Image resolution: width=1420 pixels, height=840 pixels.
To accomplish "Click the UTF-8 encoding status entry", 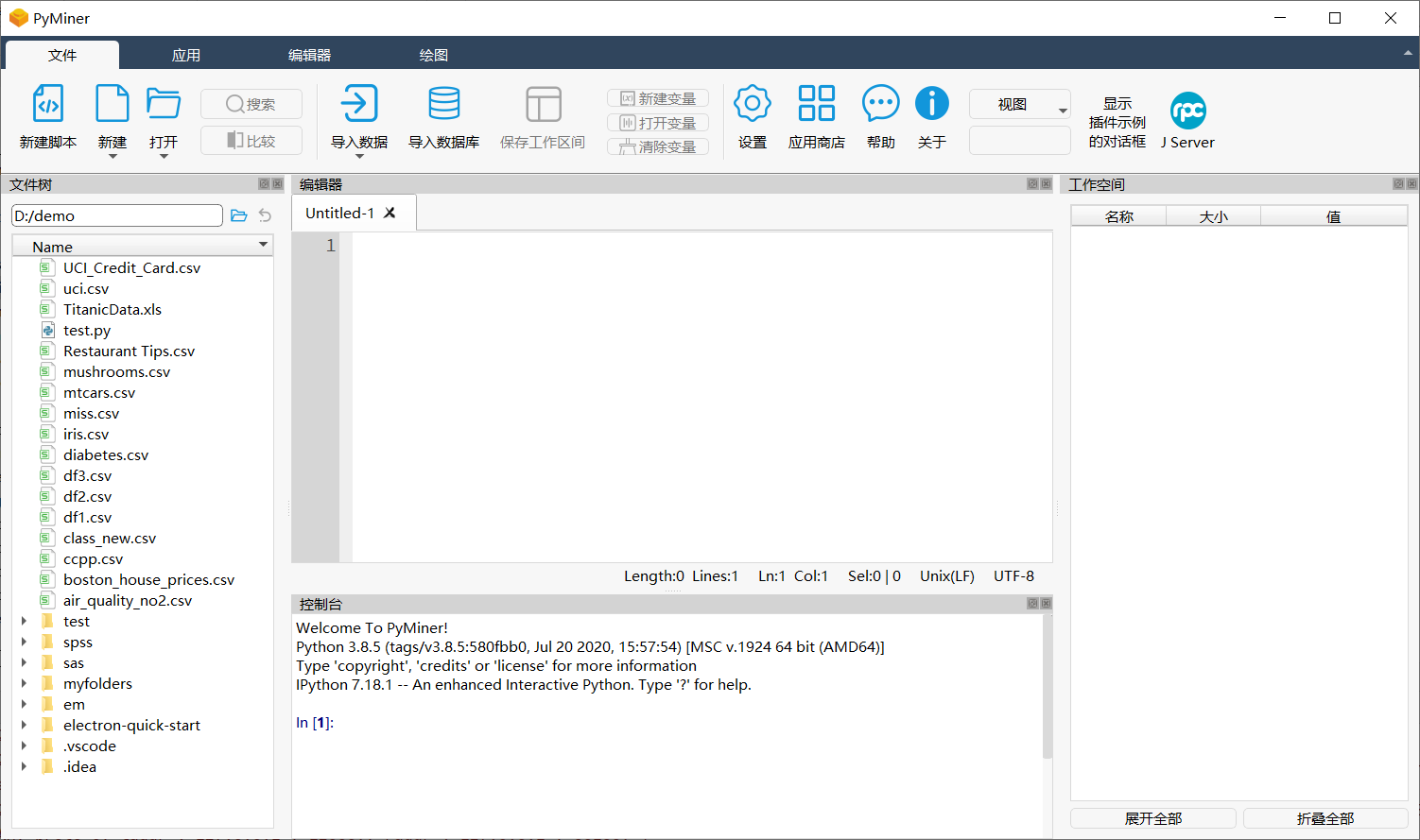I will [1013, 575].
